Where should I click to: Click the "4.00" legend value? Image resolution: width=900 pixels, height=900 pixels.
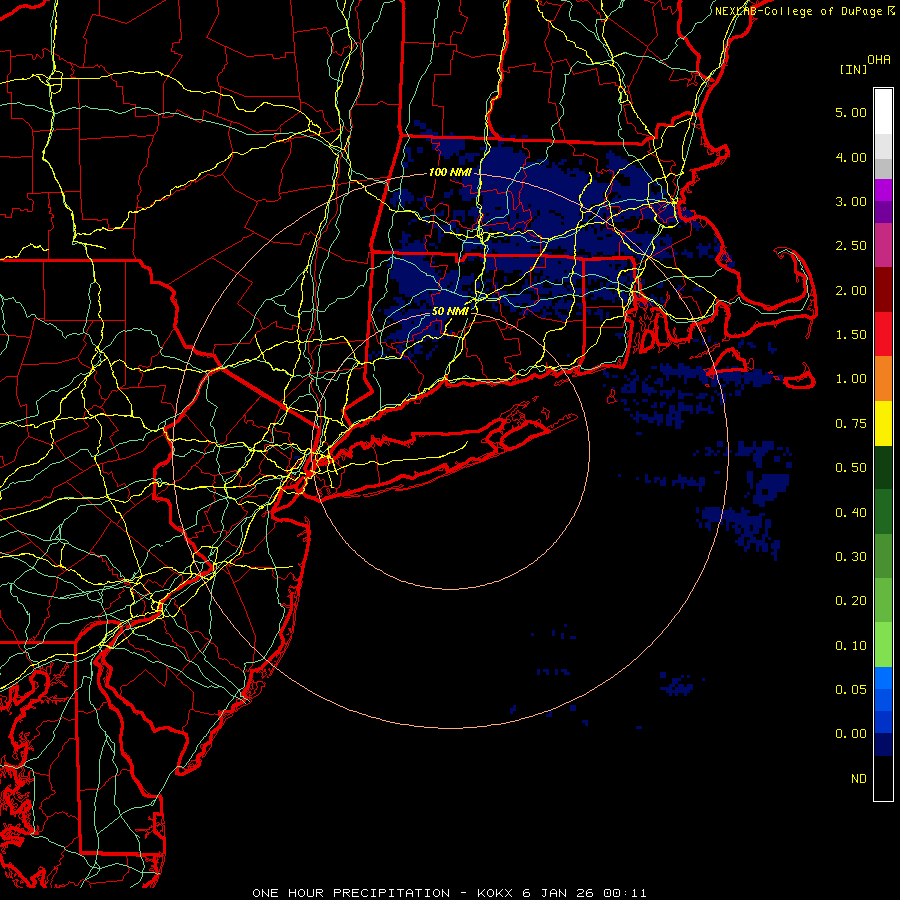(851, 157)
